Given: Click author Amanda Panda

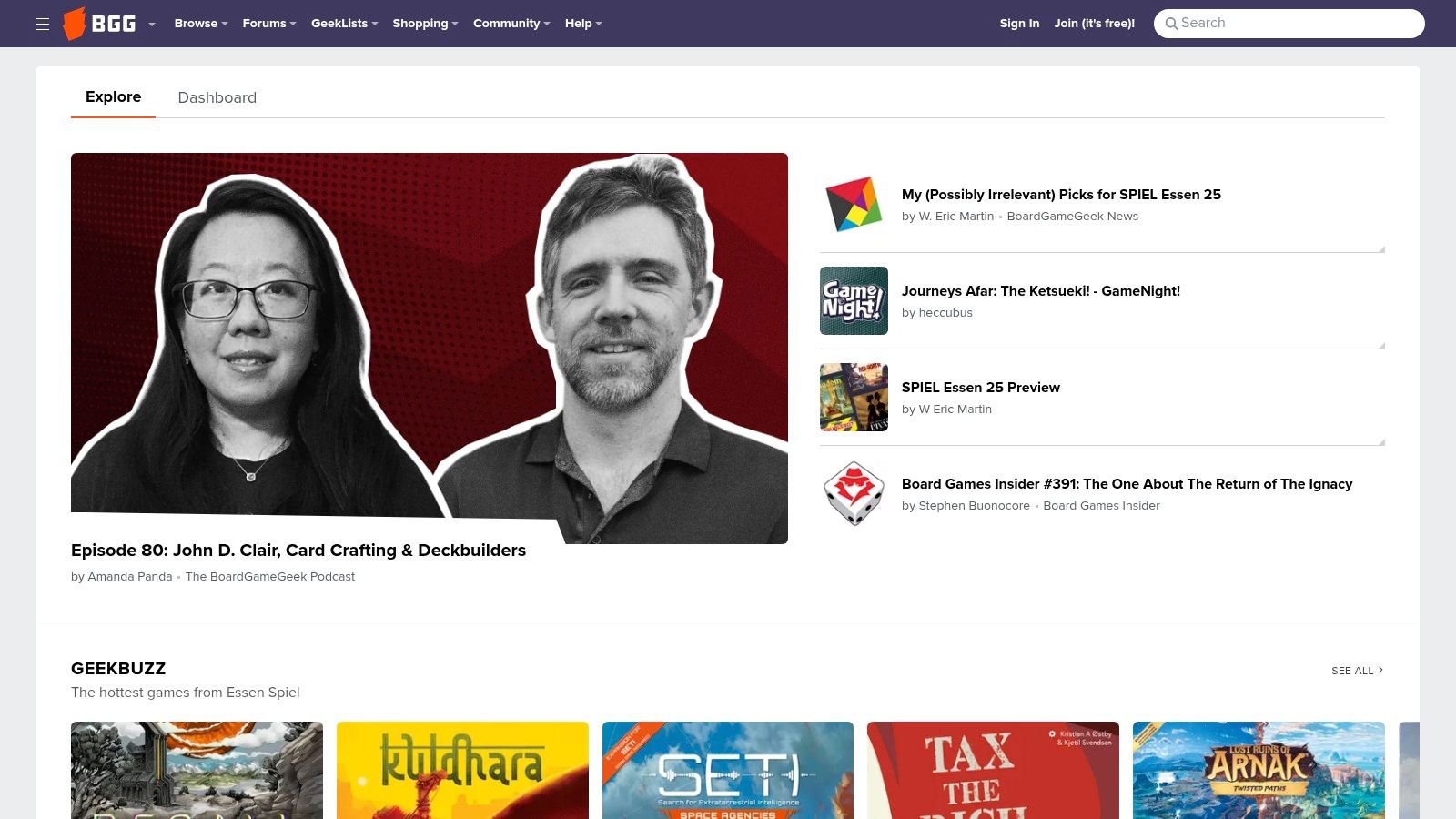Looking at the screenshot, I should coord(130,577).
